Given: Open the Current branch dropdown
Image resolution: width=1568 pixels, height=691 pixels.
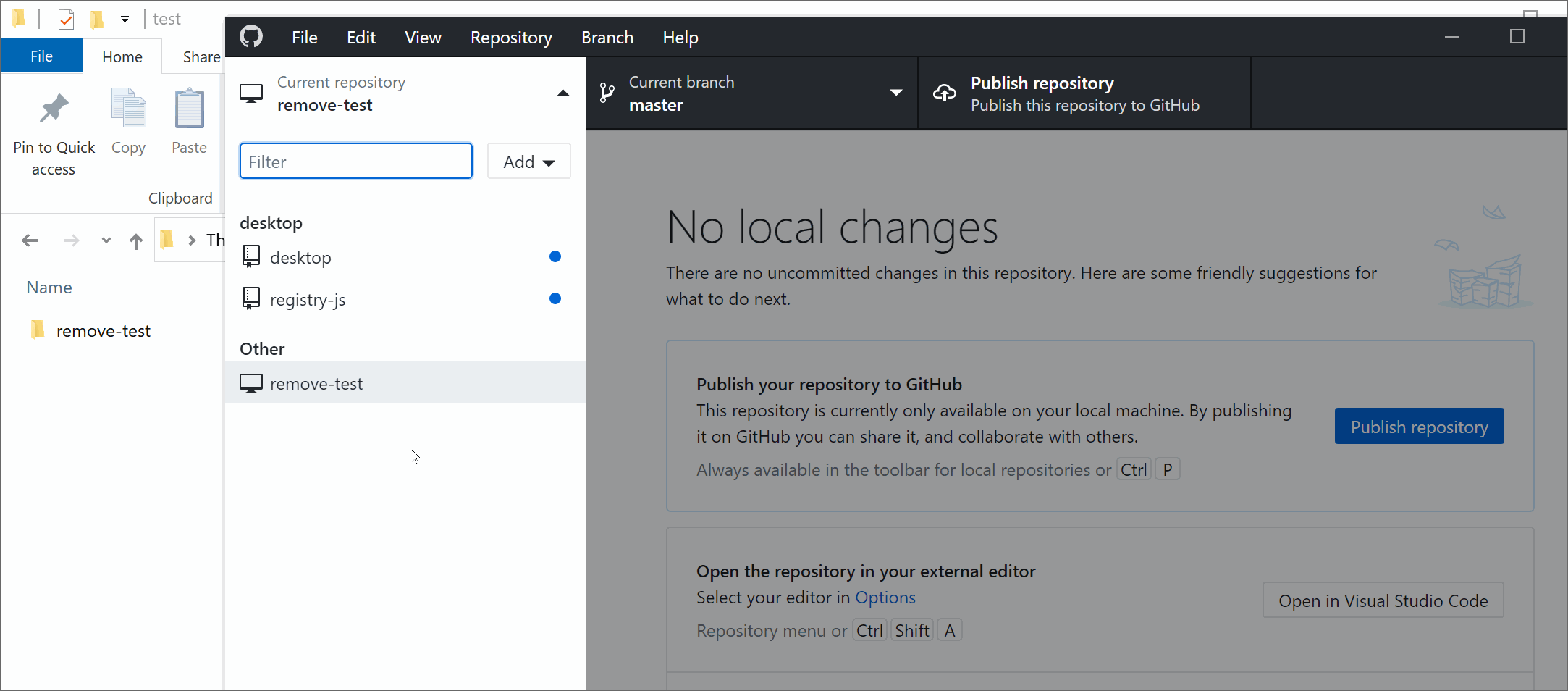Looking at the screenshot, I should point(896,93).
